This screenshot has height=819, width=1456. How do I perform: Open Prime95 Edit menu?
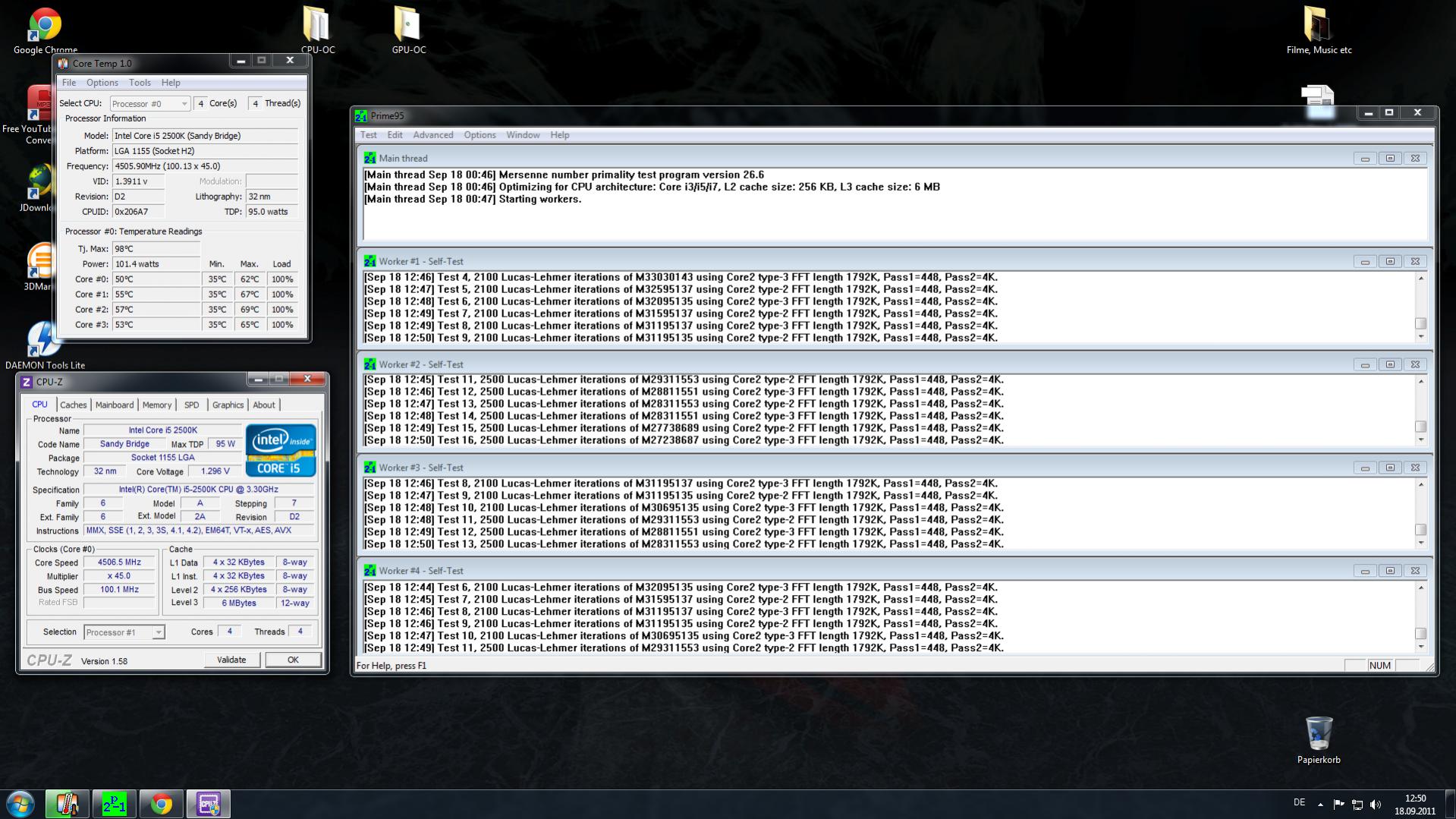(395, 135)
